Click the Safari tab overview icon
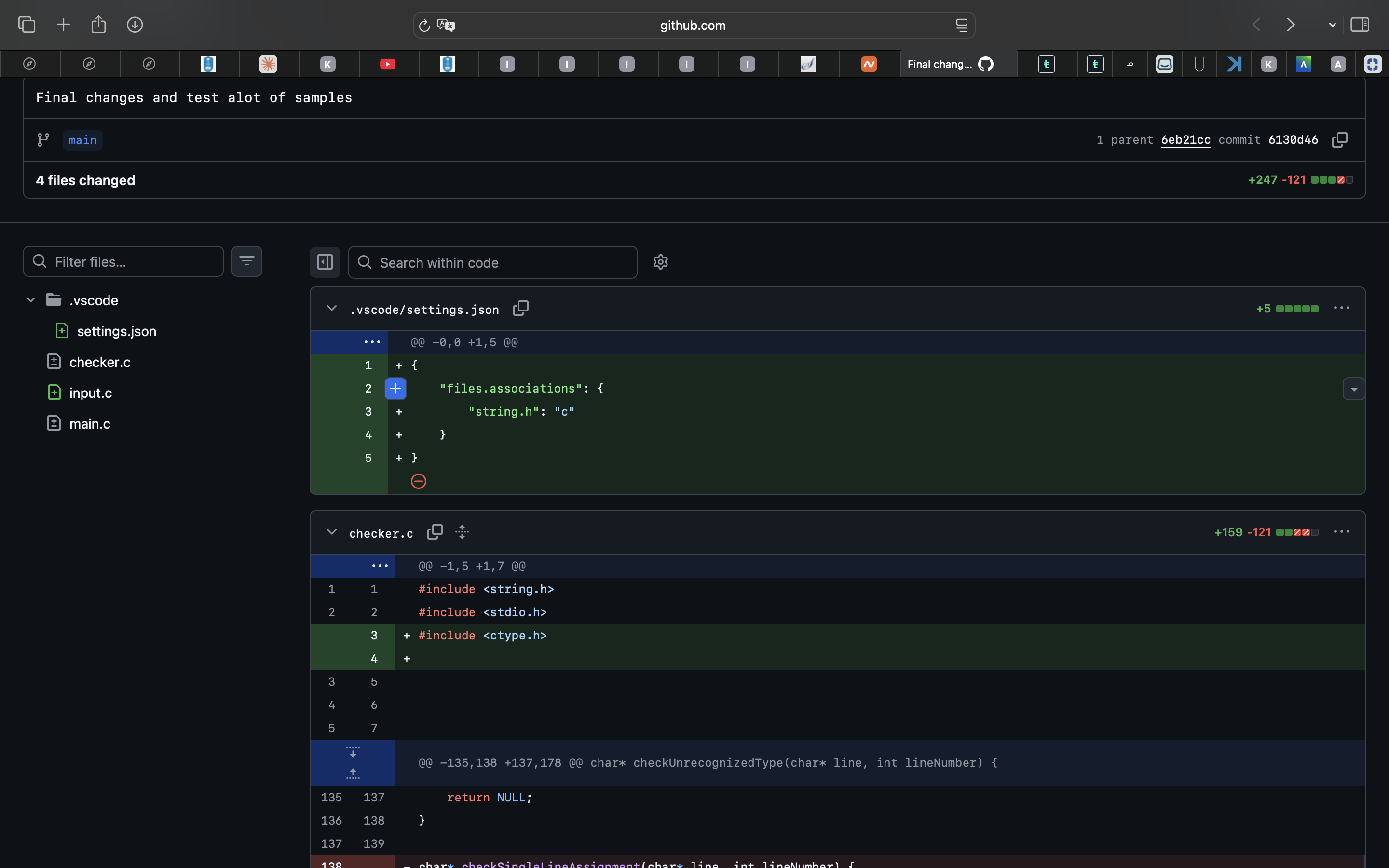1389x868 pixels. pos(27,25)
